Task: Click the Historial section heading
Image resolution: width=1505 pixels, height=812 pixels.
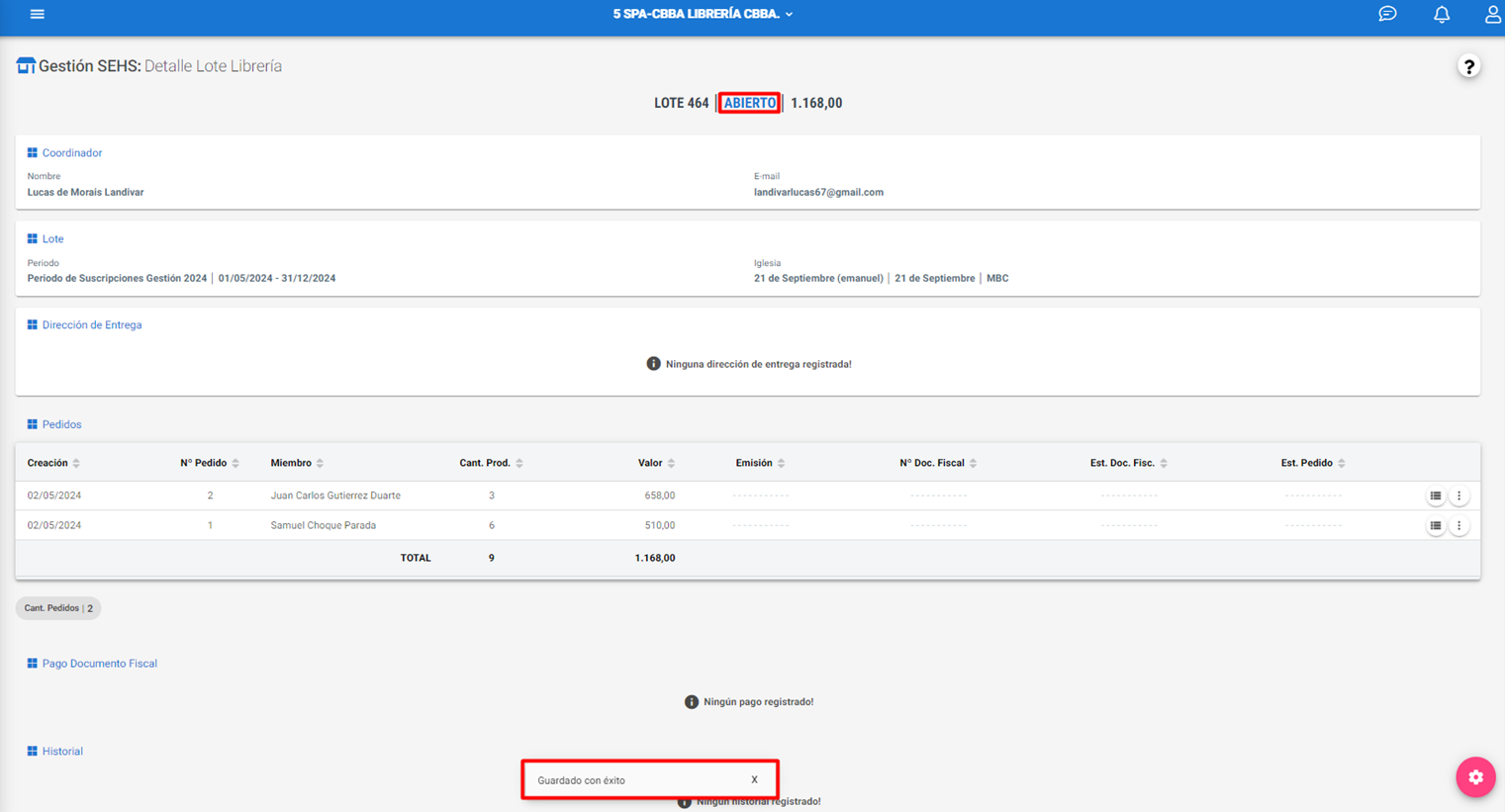Action: 62,751
